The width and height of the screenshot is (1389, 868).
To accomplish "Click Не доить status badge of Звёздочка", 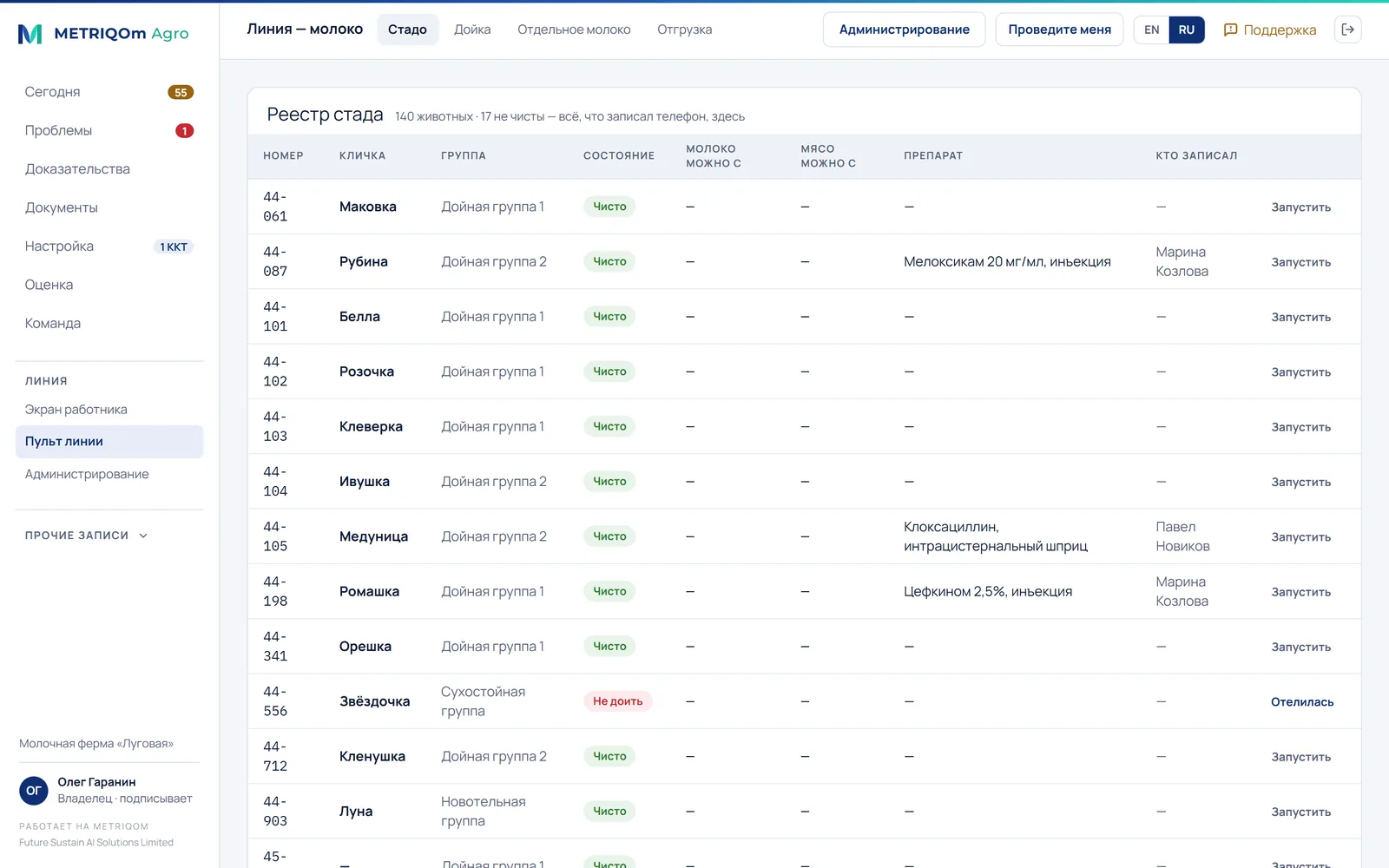I will click(x=617, y=701).
